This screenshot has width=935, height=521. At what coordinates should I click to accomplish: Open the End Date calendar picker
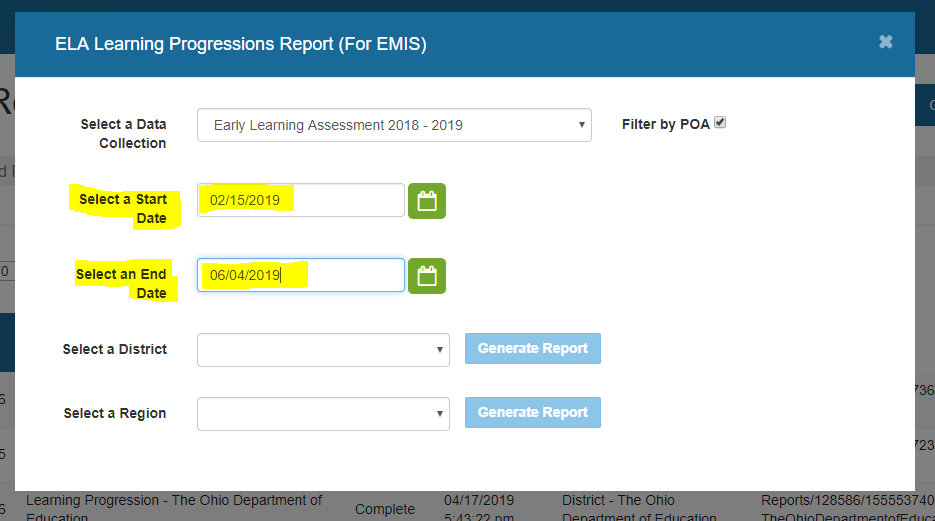pyautogui.click(x=427, y=276)
